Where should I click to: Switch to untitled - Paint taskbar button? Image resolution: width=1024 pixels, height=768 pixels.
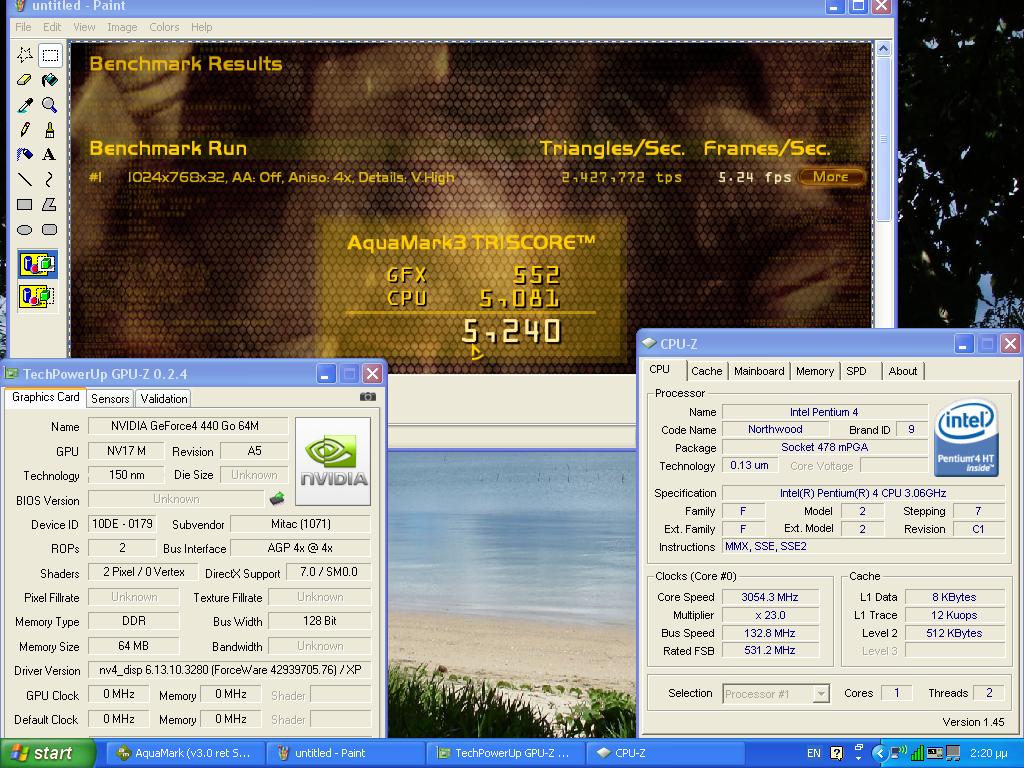pyautogui.click(x=347, y=753)
